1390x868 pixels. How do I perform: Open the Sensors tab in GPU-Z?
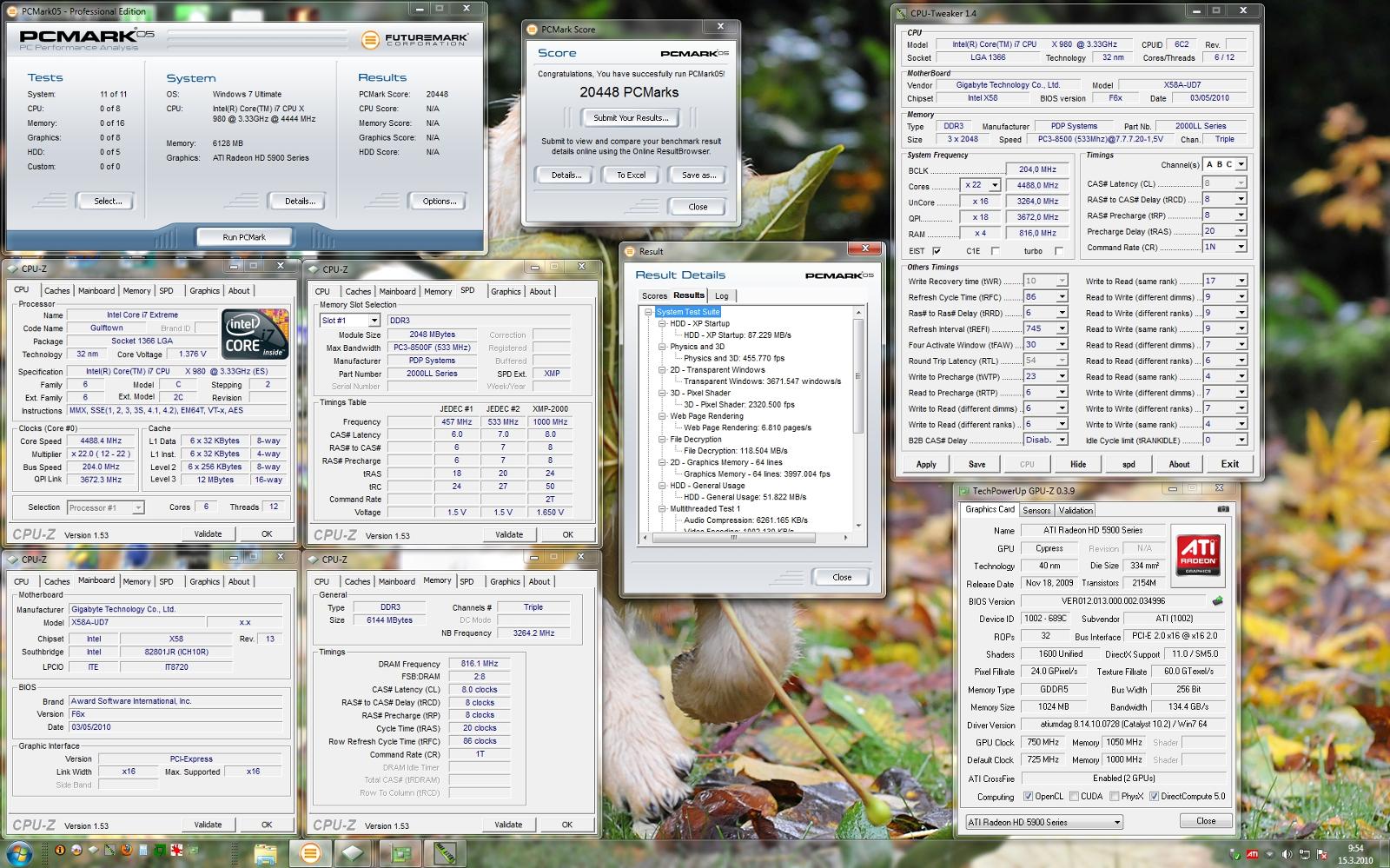point(1036,511)
